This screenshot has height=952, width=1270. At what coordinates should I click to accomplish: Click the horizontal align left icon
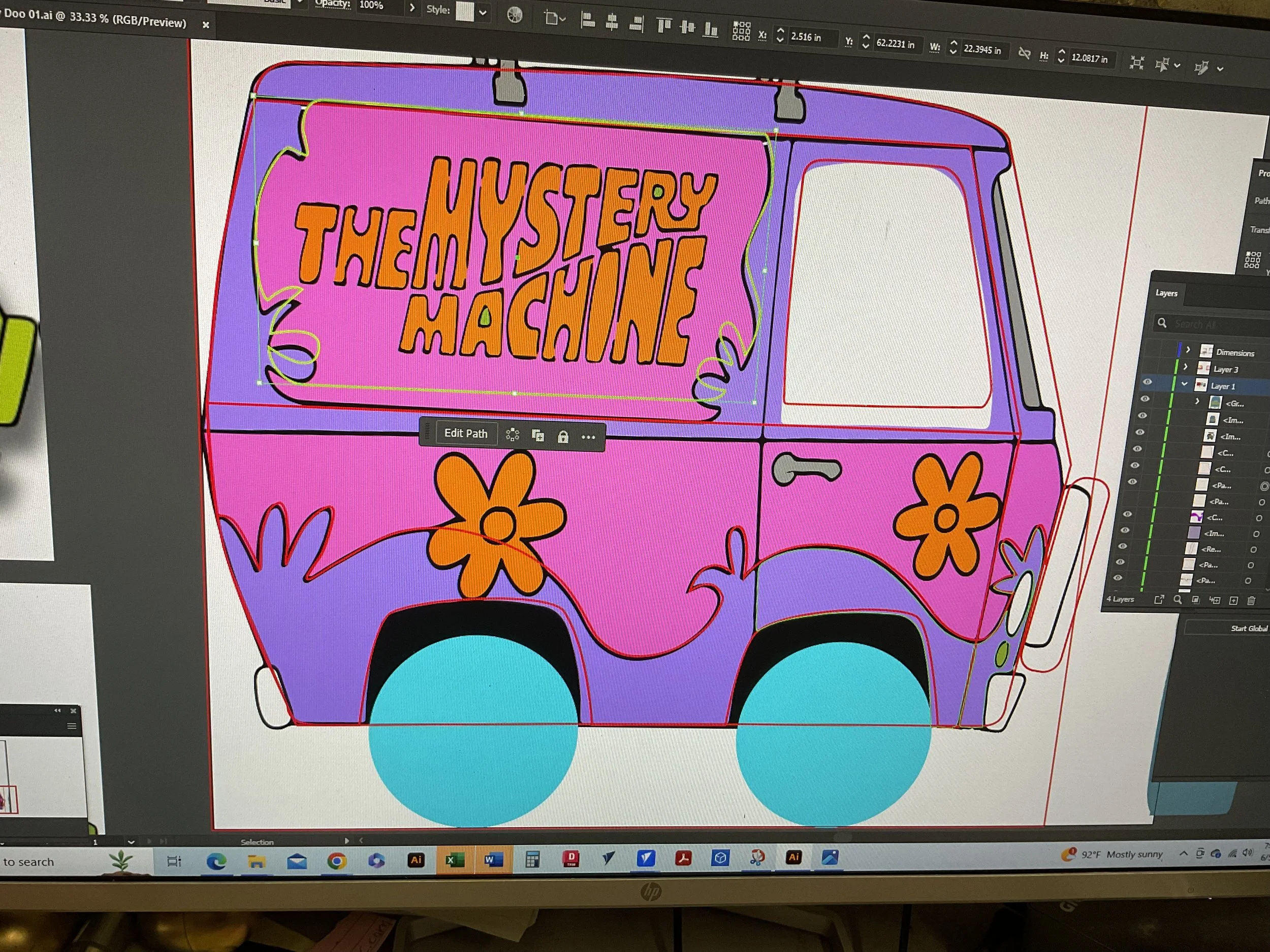coord(588,21)
